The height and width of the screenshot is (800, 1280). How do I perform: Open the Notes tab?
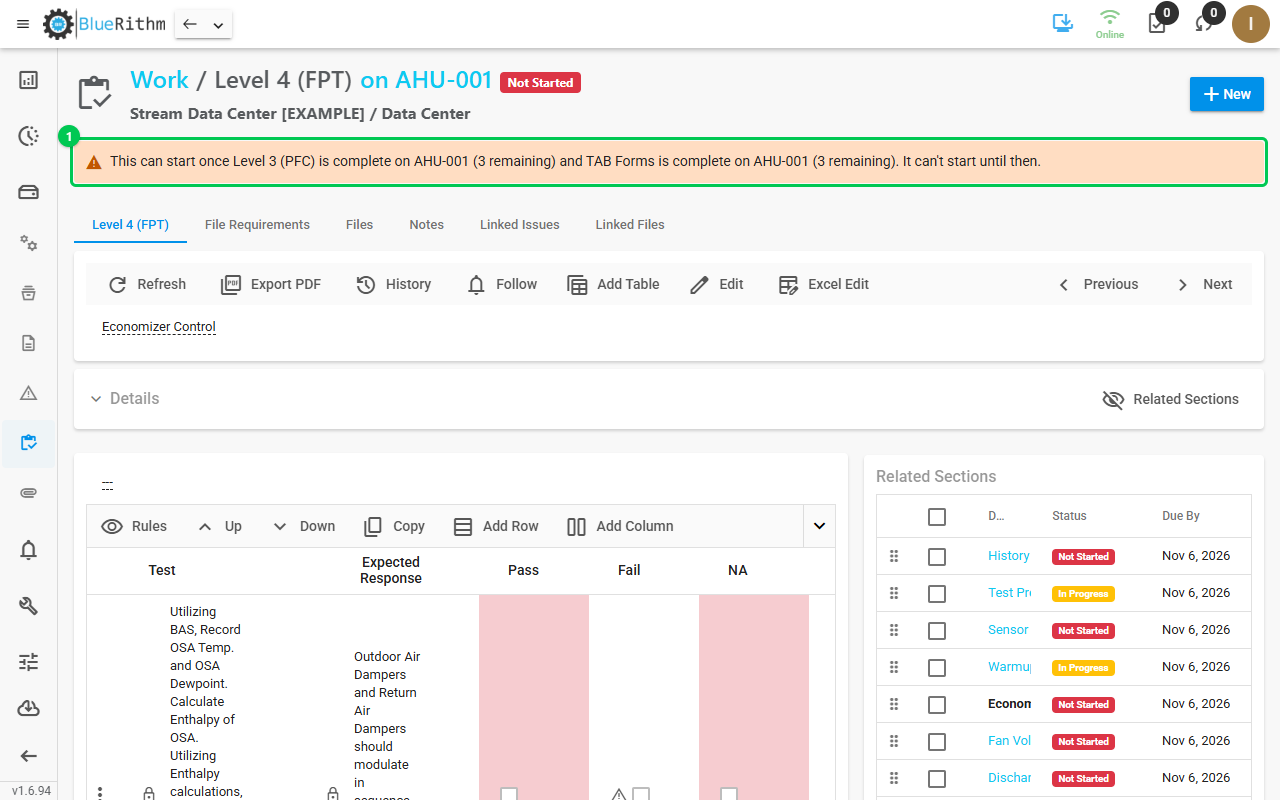(x=426, y=225)
